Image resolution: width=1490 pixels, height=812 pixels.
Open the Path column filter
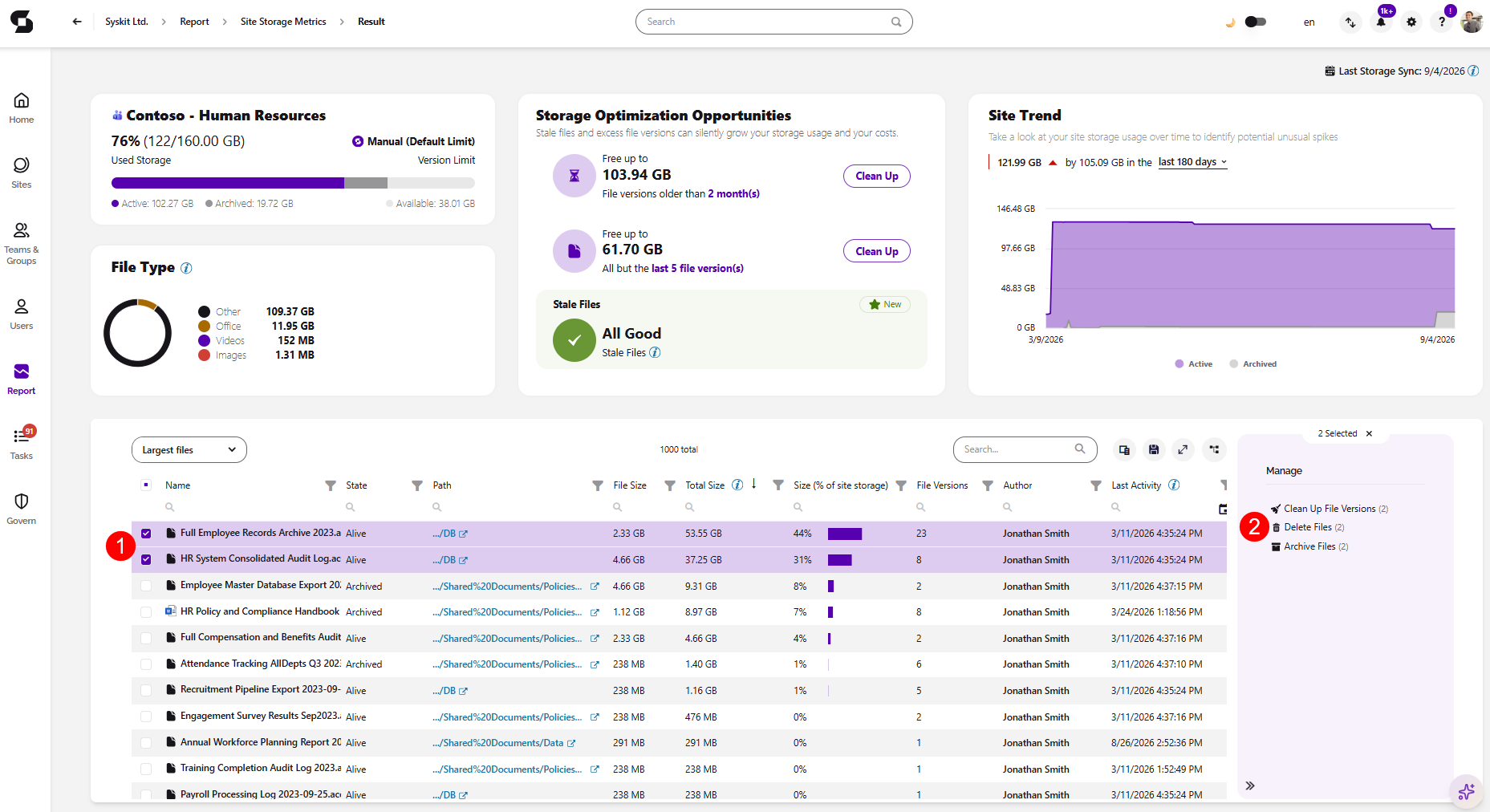598,485
